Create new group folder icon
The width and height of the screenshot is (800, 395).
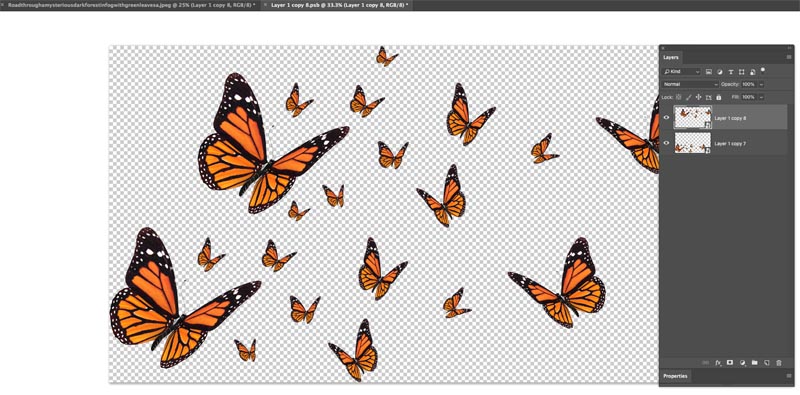755,363
